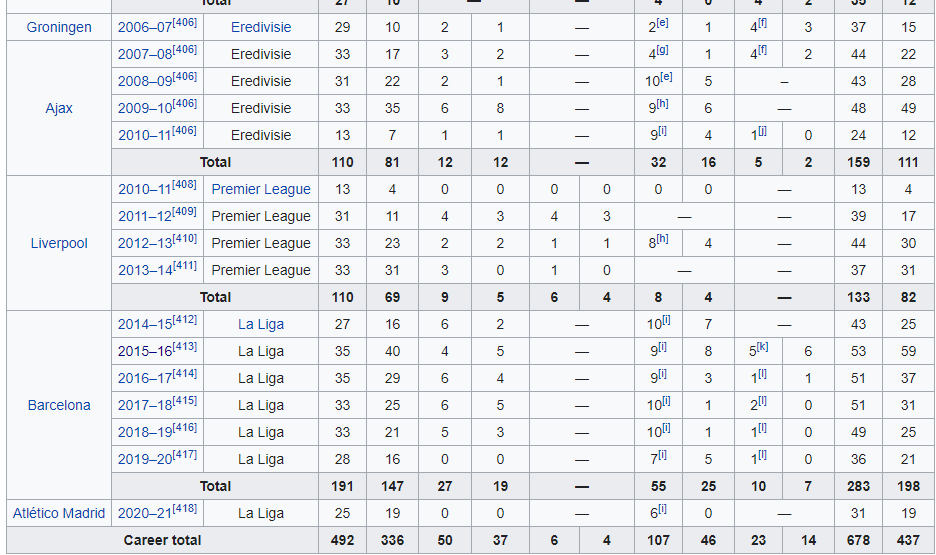
Task: Open citation [408] for 2010–11 Liverpool
Action: pos(184,185)
